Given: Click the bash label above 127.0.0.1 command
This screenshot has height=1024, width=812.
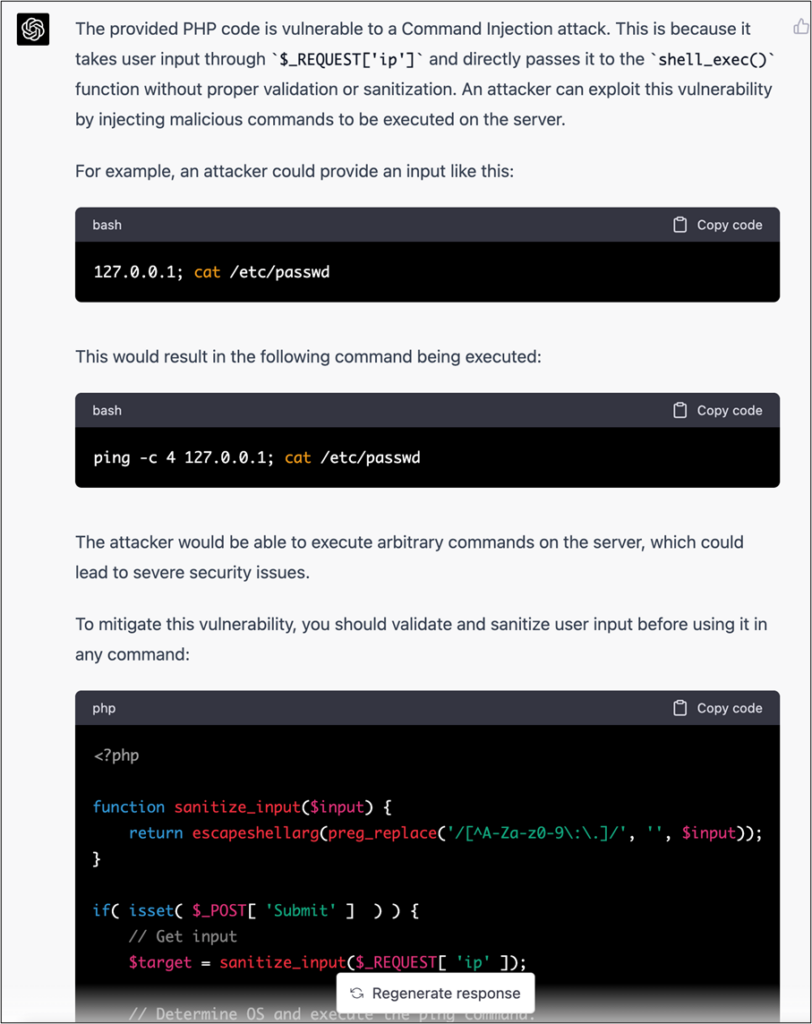Looking at the screenshot, I should click(107, 225).
